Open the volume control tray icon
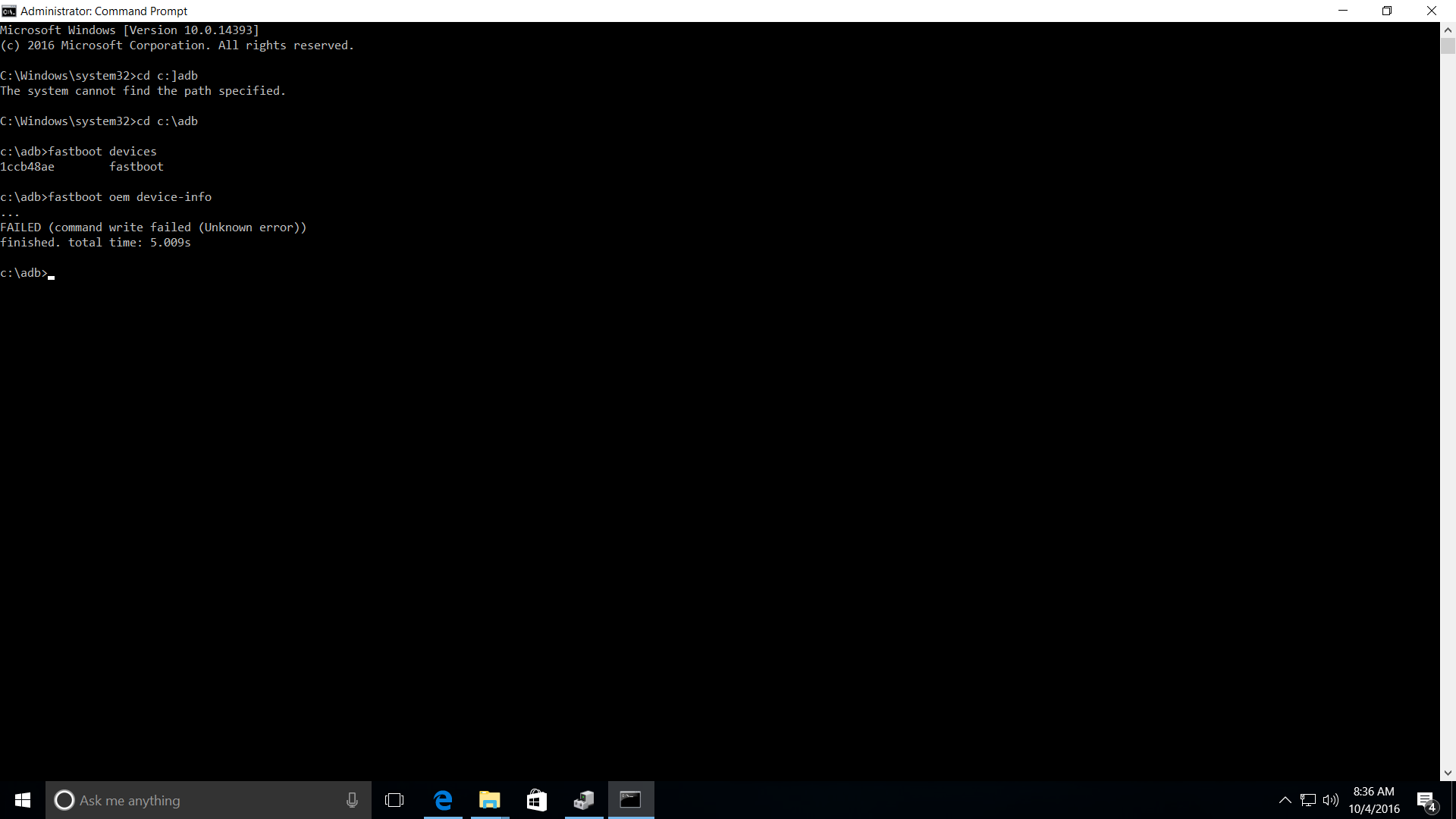 tap(1330, 800)
